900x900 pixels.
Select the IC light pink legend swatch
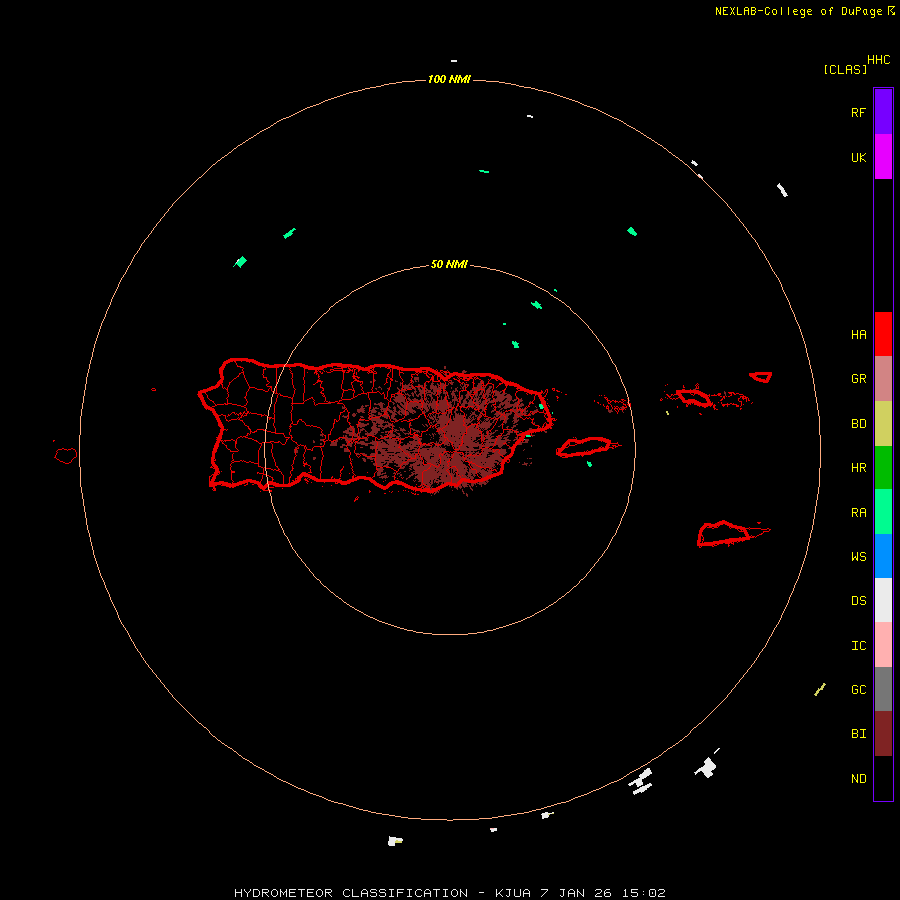(883, 645)
